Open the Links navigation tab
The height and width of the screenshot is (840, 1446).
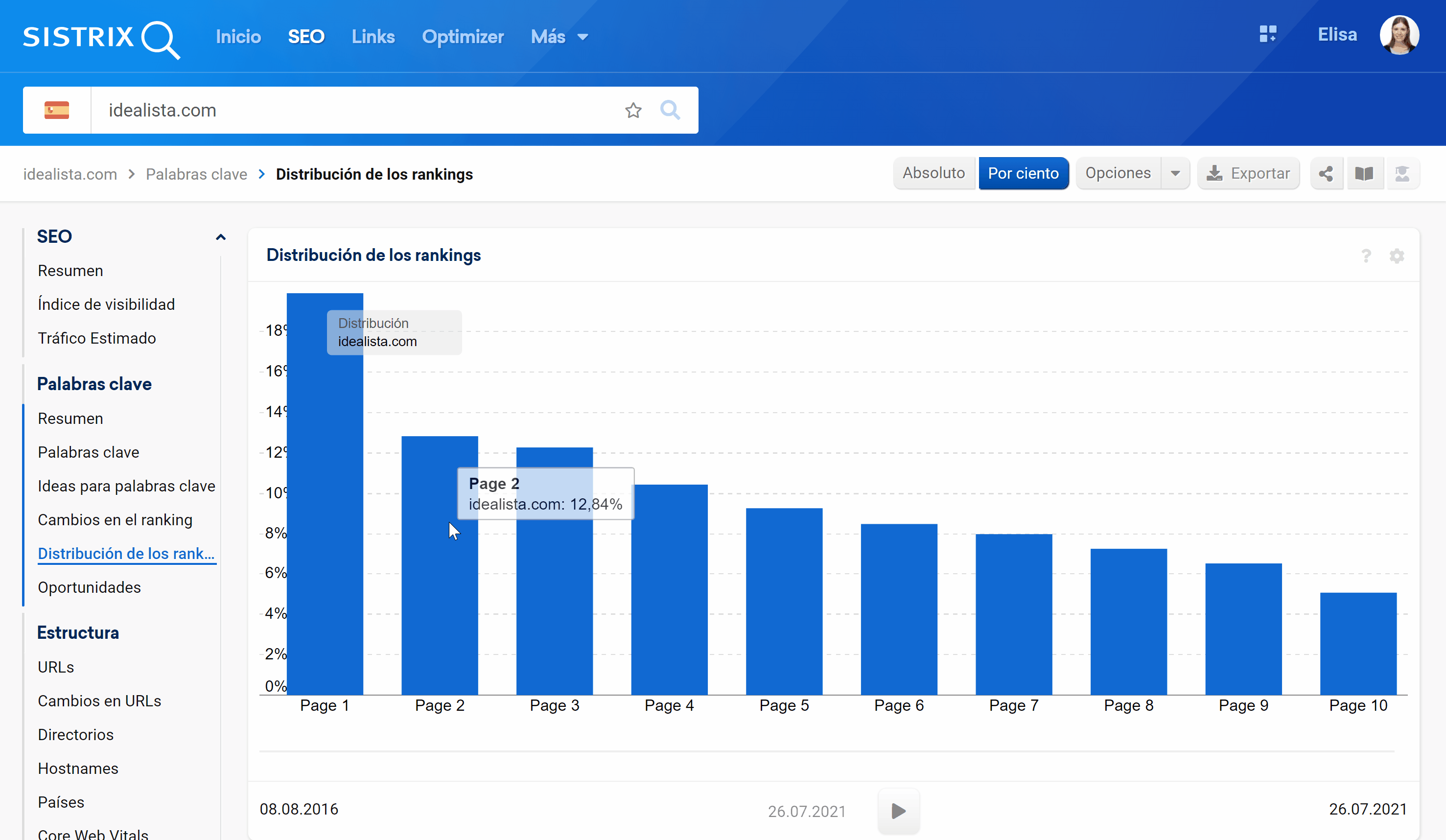point(373,37)
